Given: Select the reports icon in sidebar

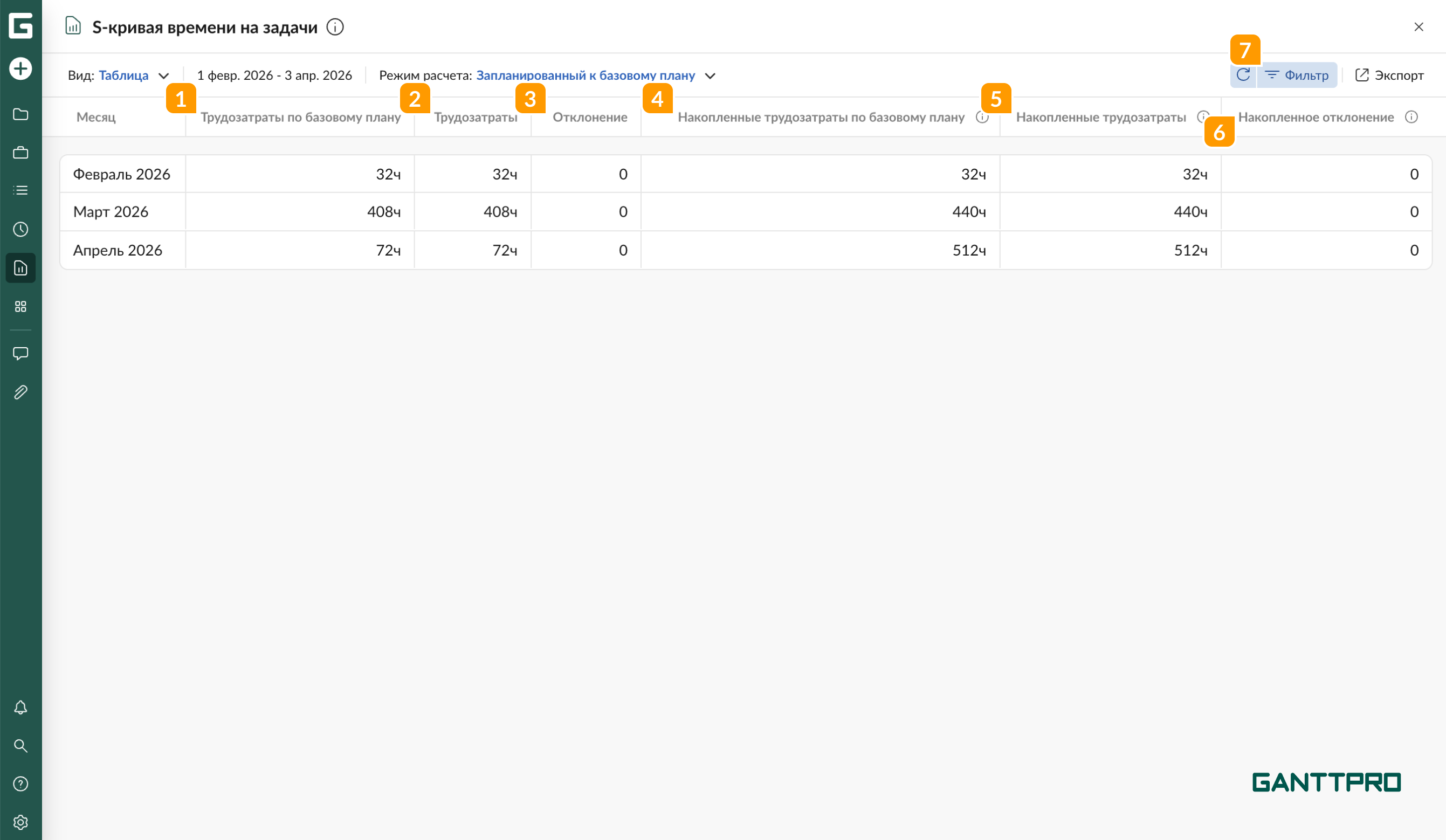Looking at the screenshot, I should (x=20, y=268).
